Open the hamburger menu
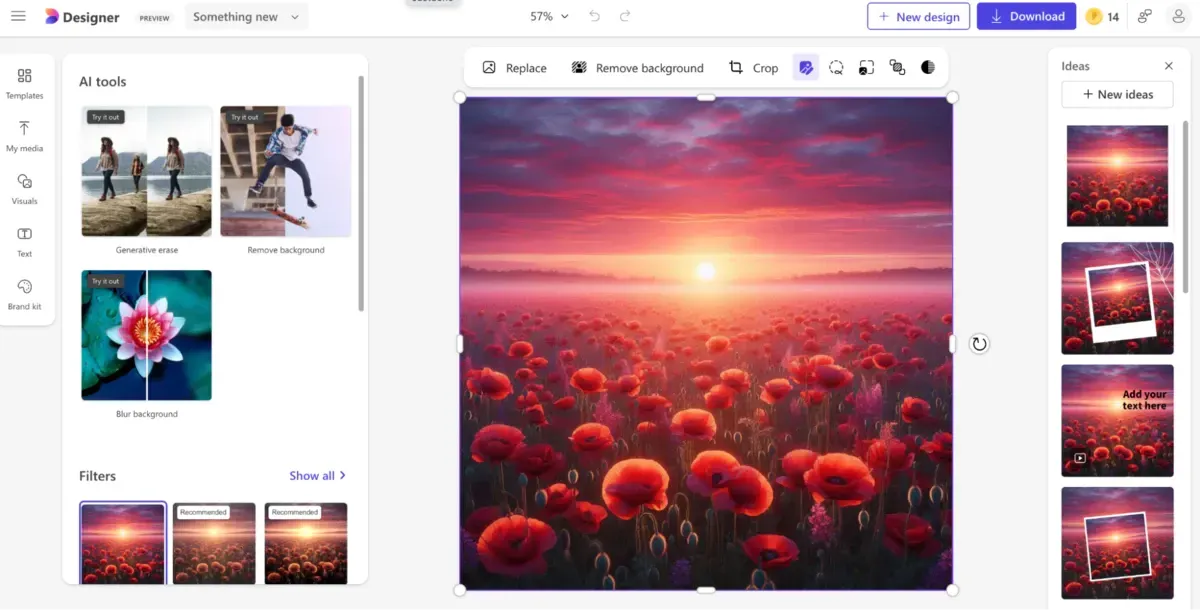 tap(18, 17)
